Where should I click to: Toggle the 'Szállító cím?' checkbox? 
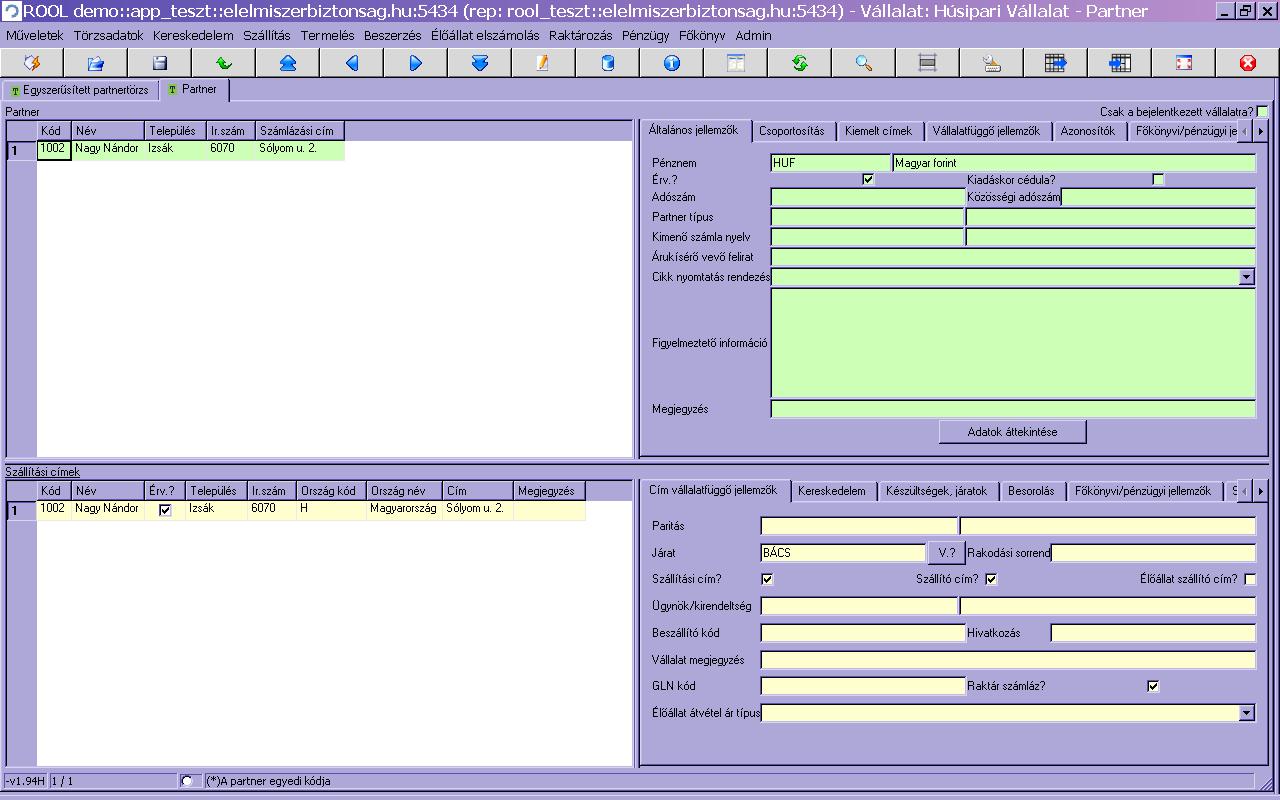click(x=991, y=579)
